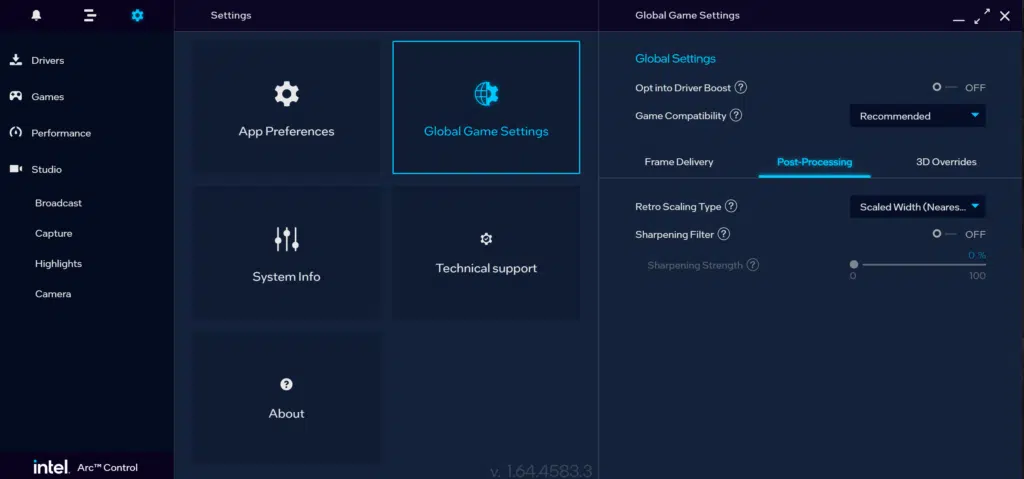Click the About question mark icon

[286, 384]
